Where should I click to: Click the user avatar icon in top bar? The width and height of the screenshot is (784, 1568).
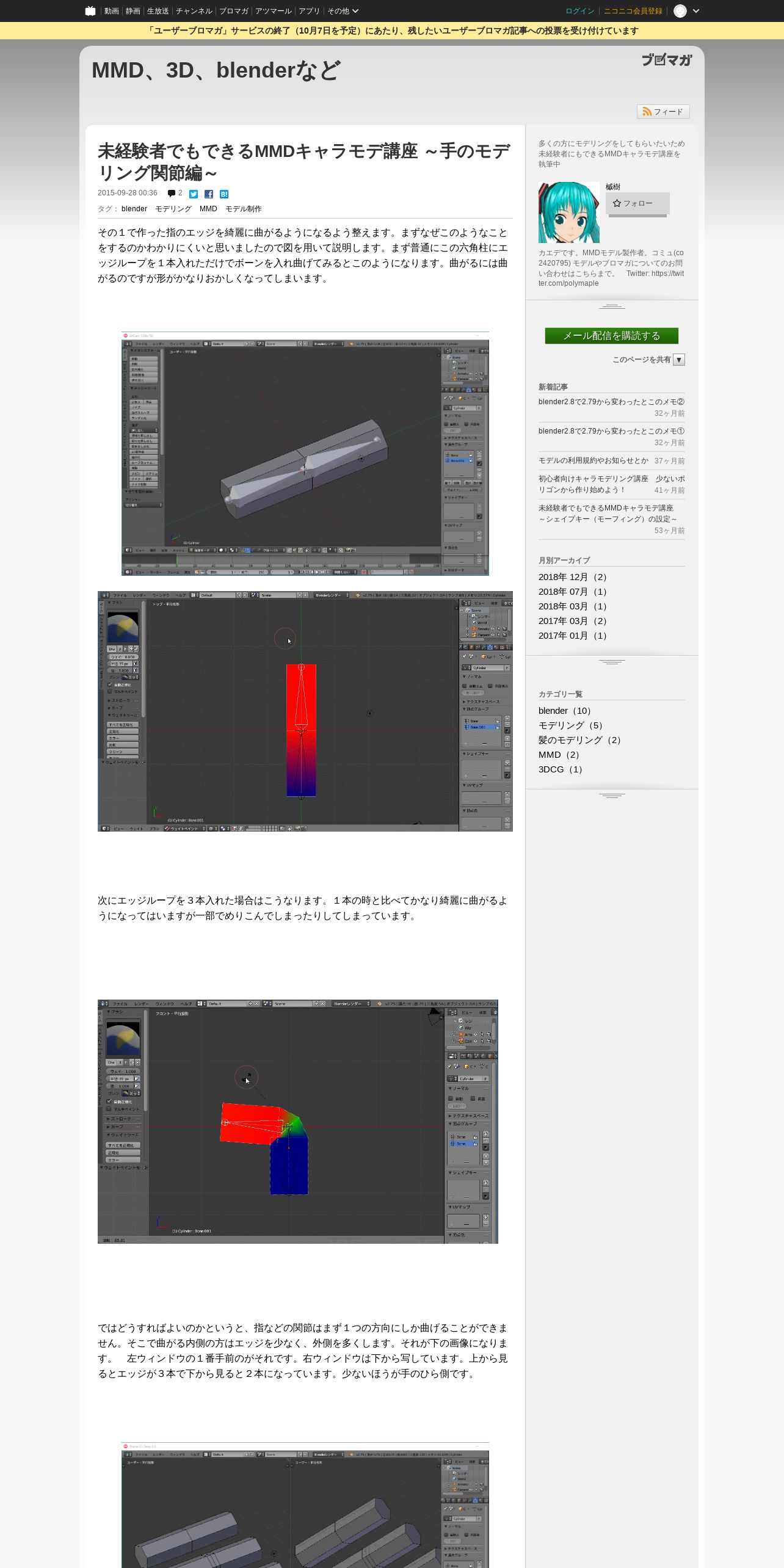coord(680,11)
